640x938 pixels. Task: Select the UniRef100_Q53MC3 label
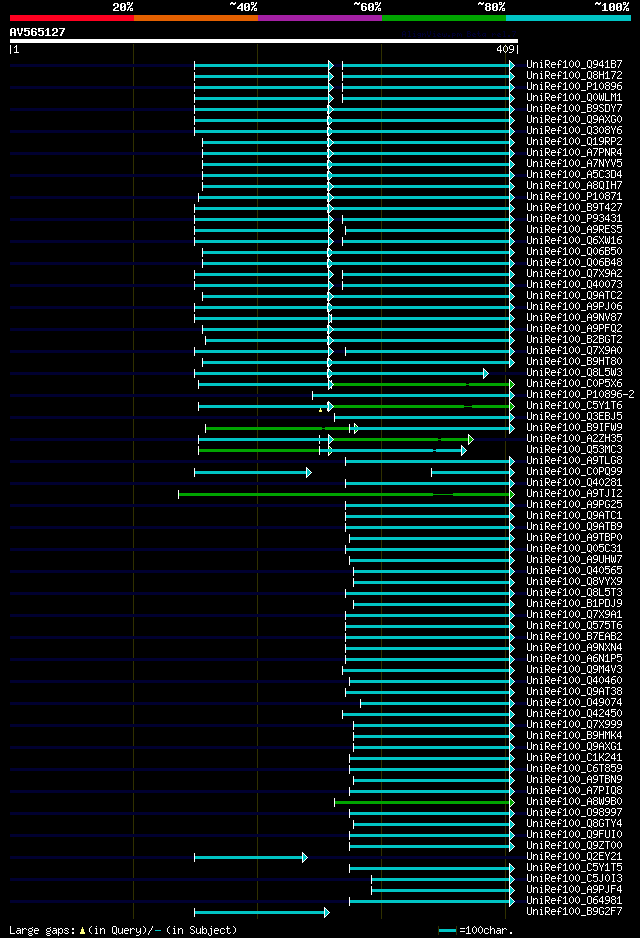click(x=574, y=450)
